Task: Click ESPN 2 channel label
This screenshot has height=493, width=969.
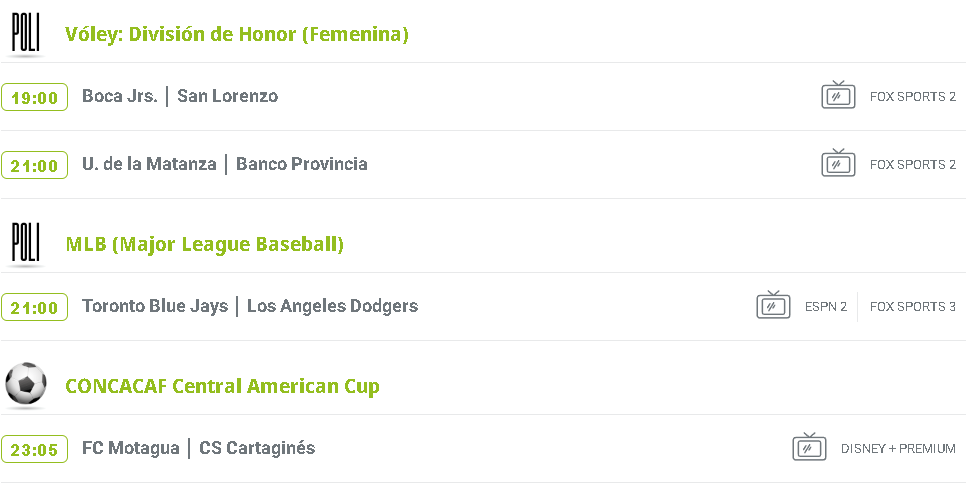Action: click(826, 307)
